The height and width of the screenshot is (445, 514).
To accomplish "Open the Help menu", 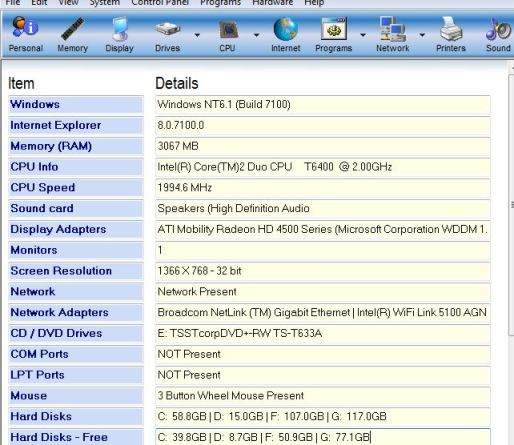I will 314,3.
